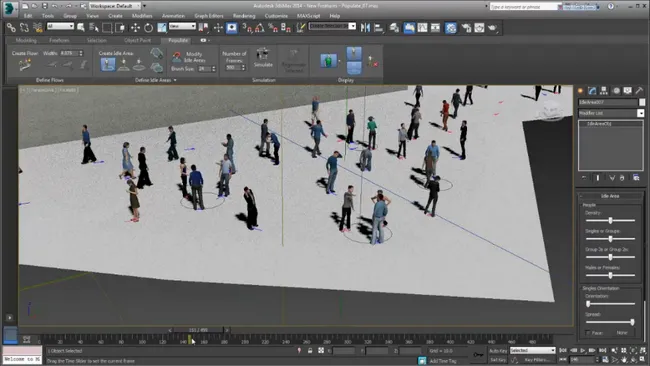Activate the Select and Move tool
Viewport: 650px width, 366px height.
(135, 28)
